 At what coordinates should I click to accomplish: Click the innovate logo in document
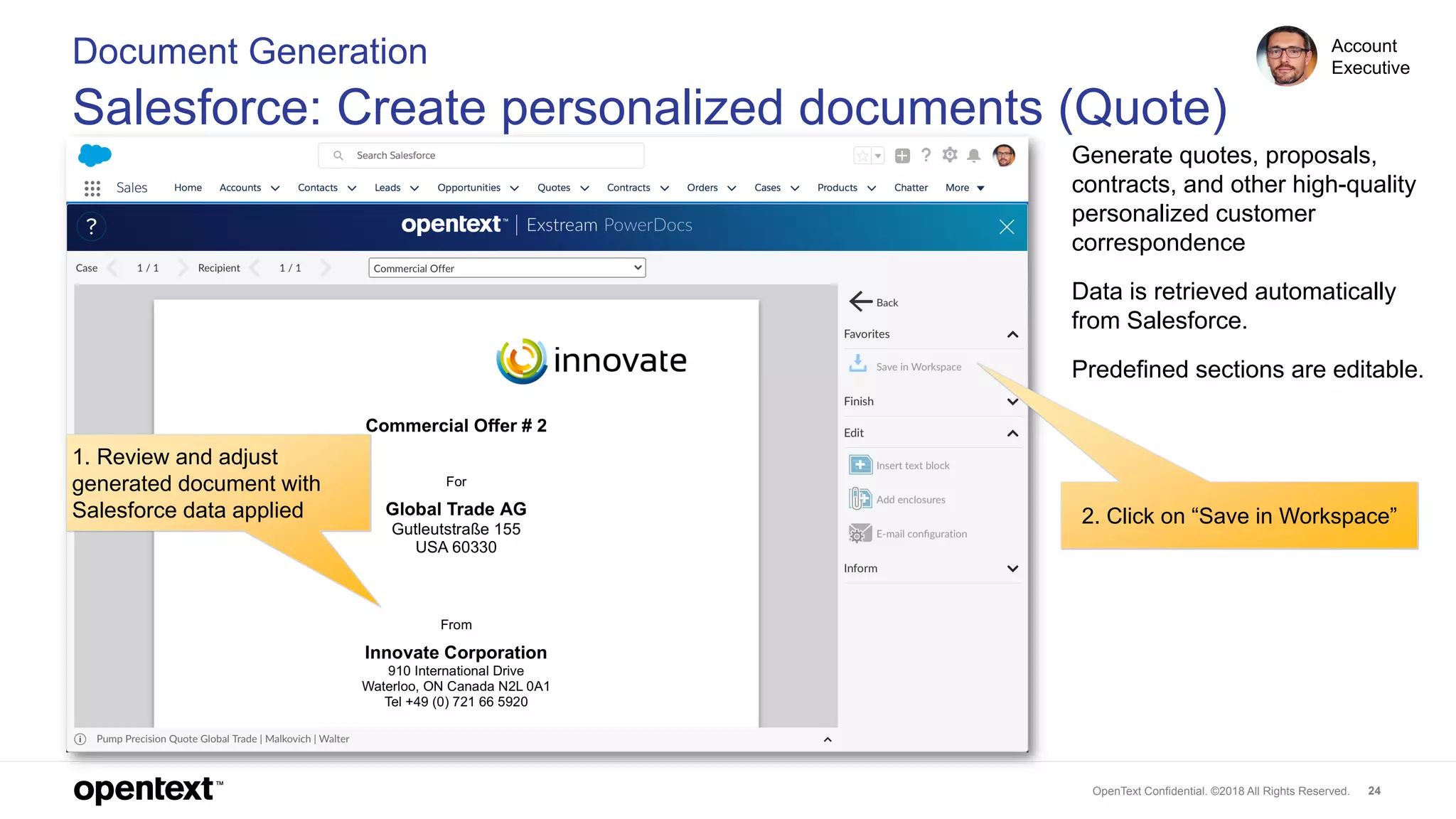(591, 360)
